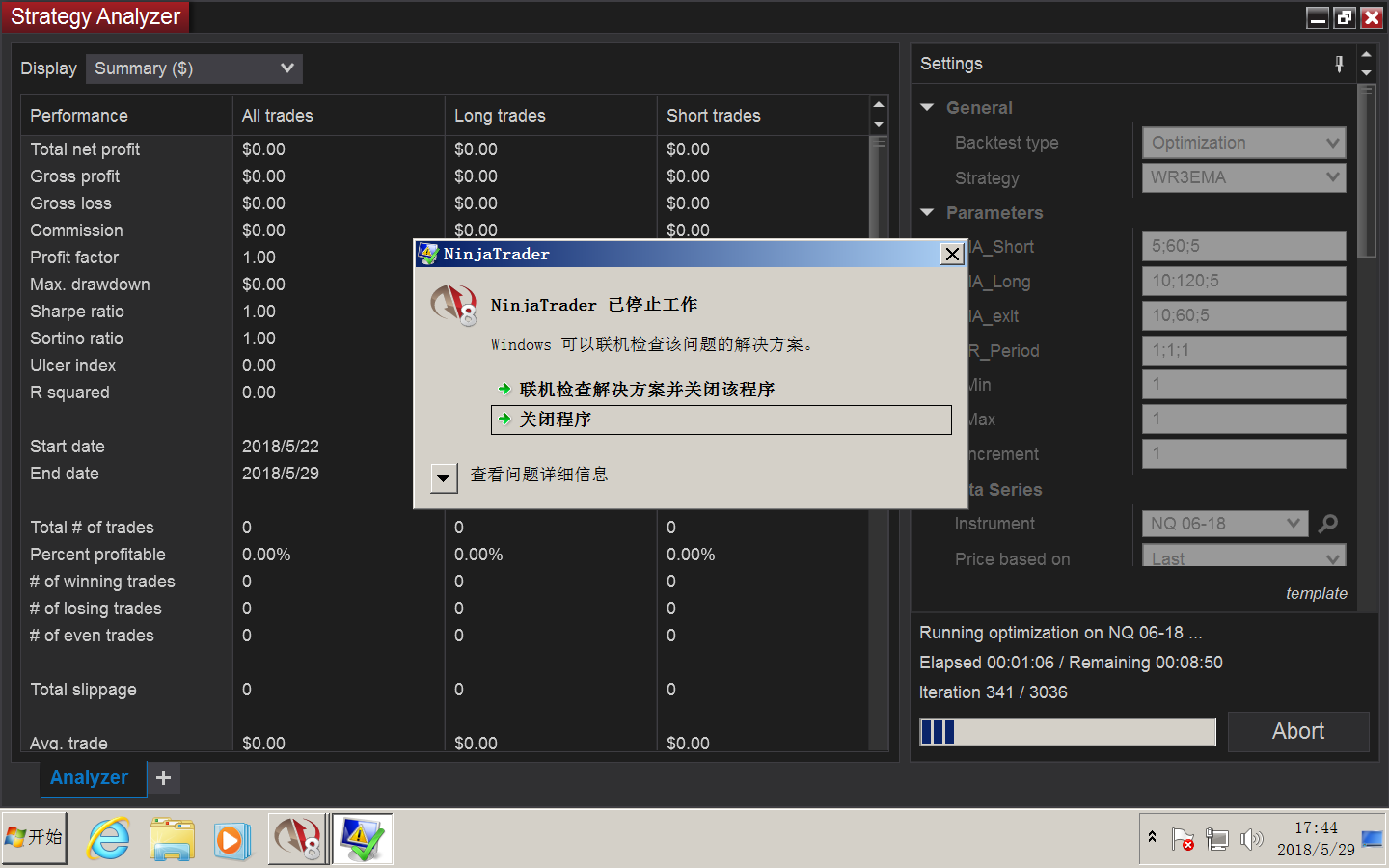Click the Start date value 2018/5/22
The image size is (1389, 868).
pos(281,447)
